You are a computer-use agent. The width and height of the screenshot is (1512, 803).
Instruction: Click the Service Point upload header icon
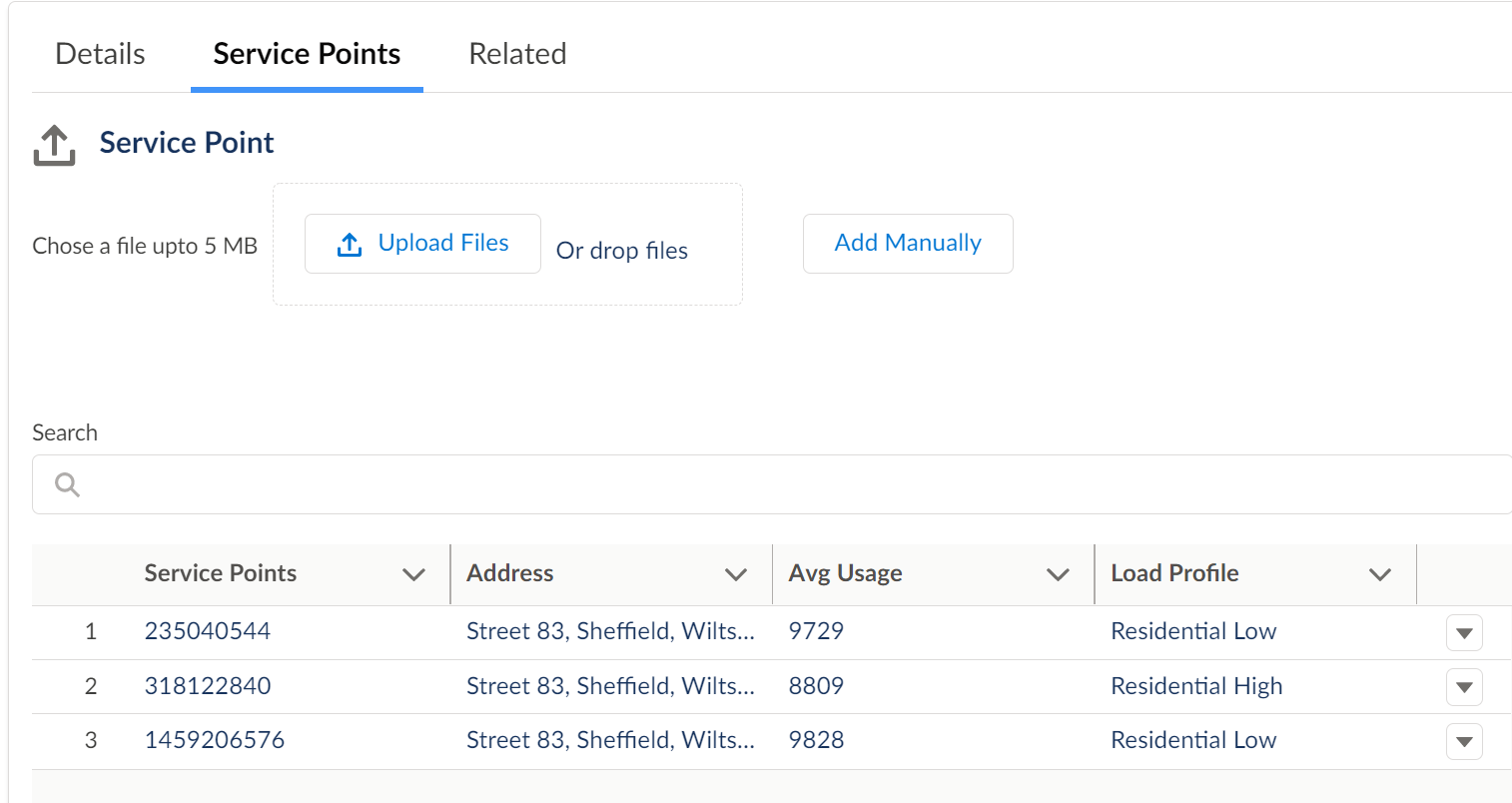[x=54, y=145]
